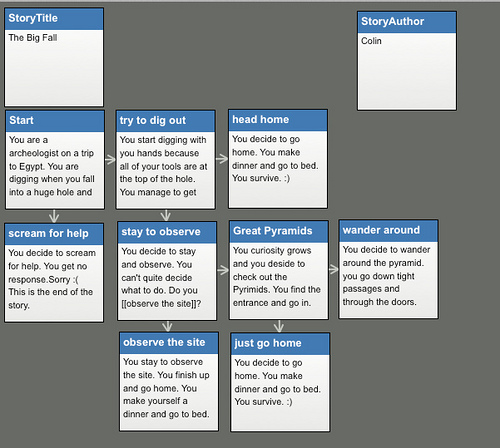
Task: Click arrow from Great Pyramids to 'wander around'
Action: pos(333,269)
